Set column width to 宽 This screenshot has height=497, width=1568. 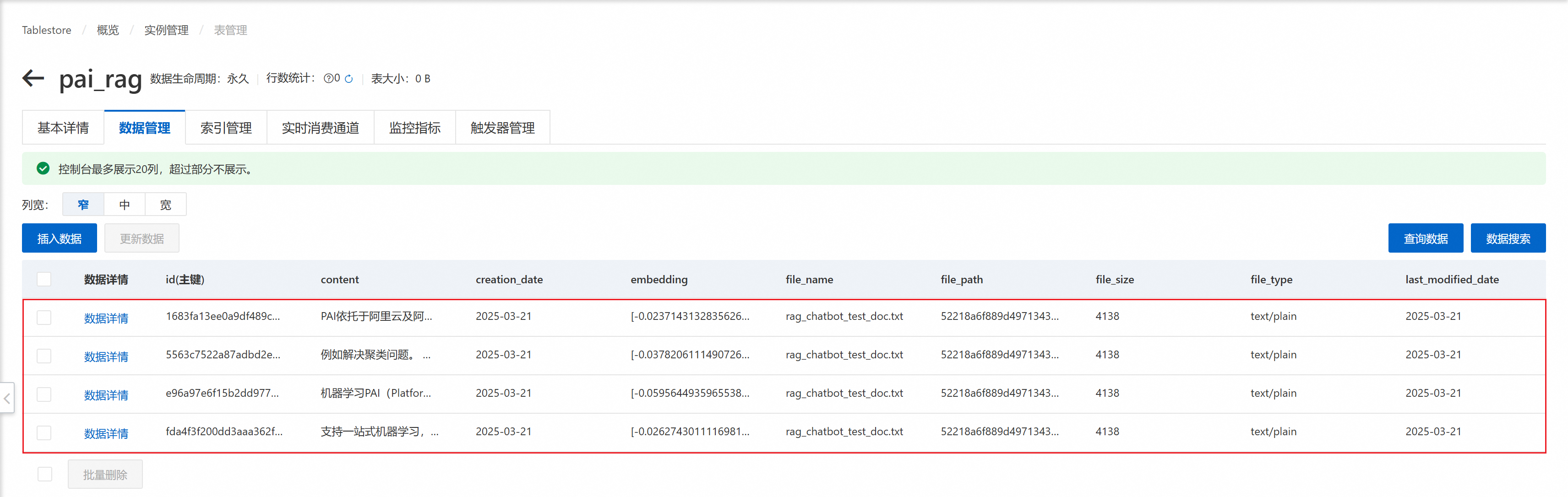[166, 205]
